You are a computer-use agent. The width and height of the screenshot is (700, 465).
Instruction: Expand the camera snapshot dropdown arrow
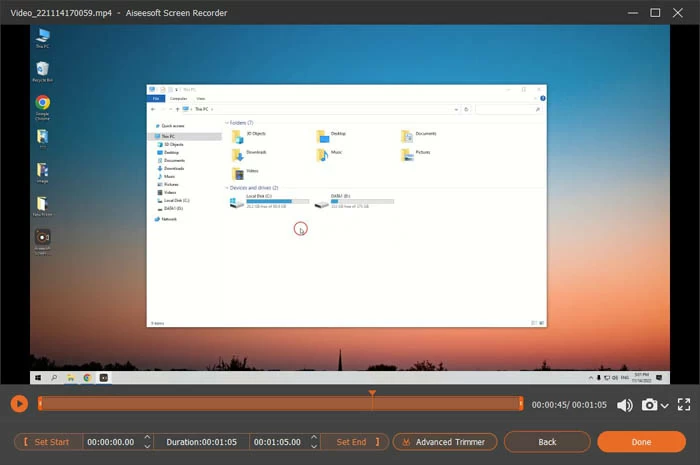coord(665,406)
